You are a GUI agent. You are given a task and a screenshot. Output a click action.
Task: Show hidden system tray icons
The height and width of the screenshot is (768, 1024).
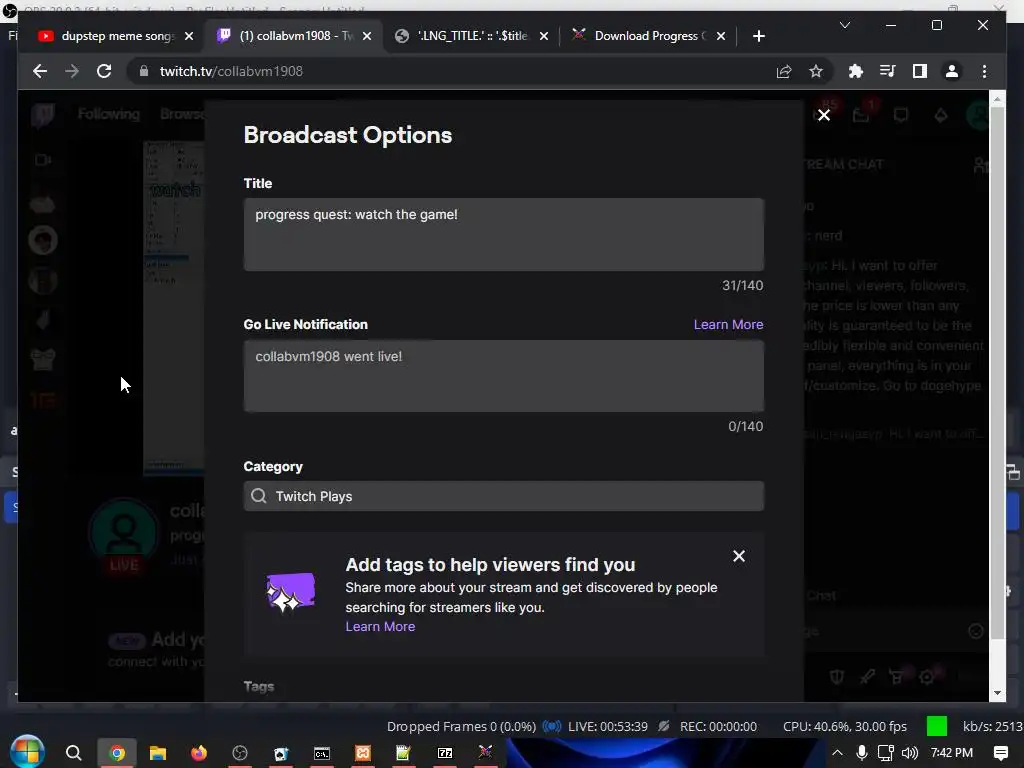click(837, 753)
